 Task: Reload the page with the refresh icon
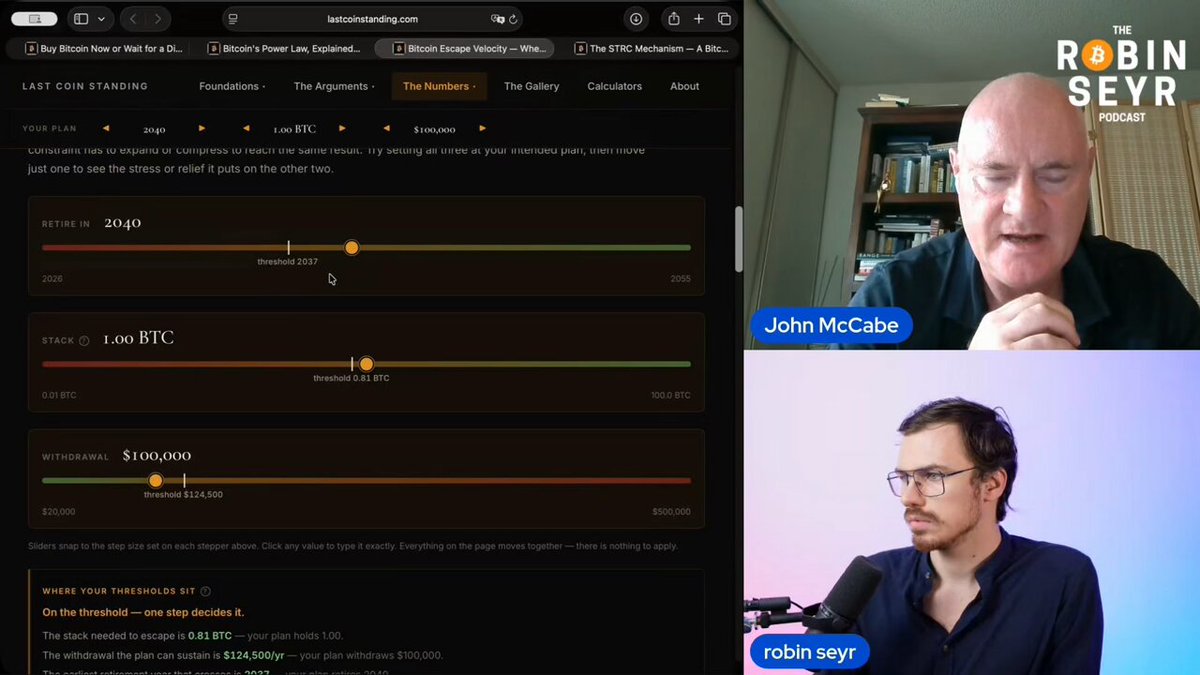click(x=513, y=19)
